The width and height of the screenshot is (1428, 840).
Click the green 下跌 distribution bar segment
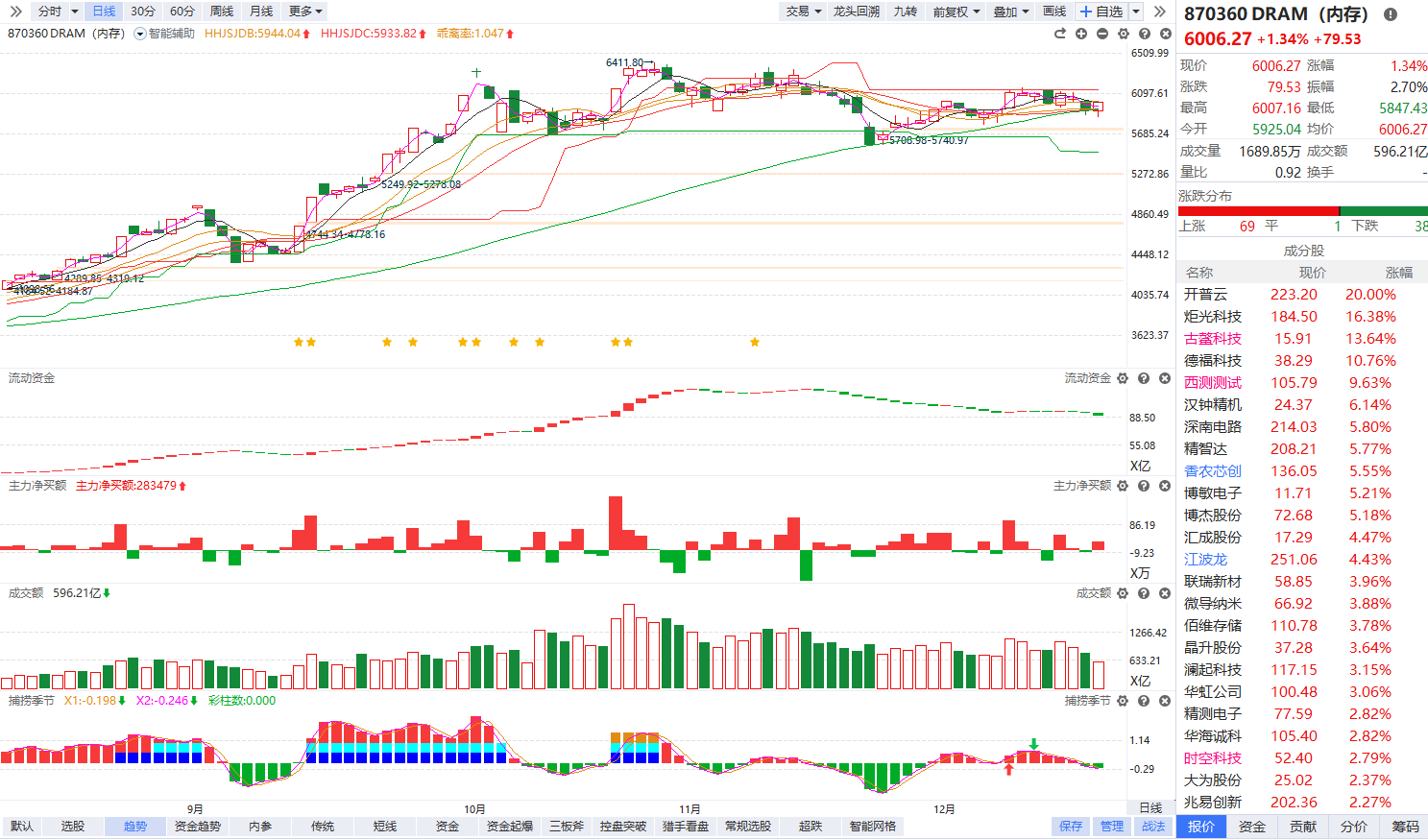point(1384,211)
